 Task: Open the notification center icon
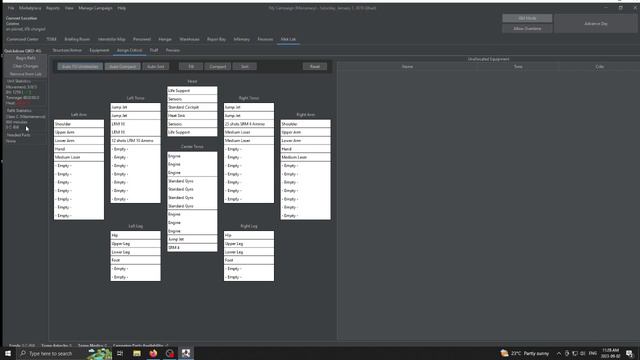[x=629, y=353]
